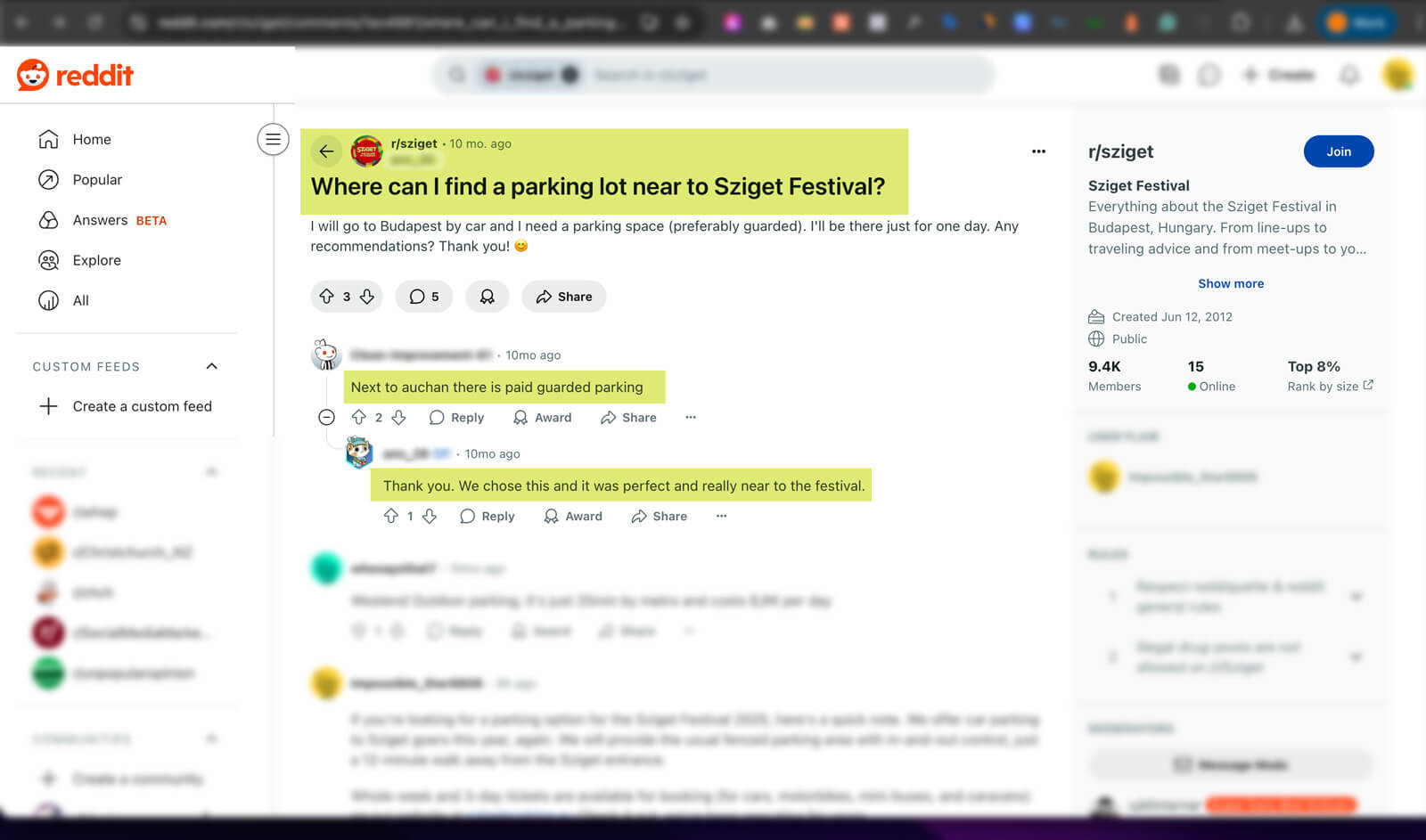
Task: Reply to the 'Thank you' comment
Action: 488,516
